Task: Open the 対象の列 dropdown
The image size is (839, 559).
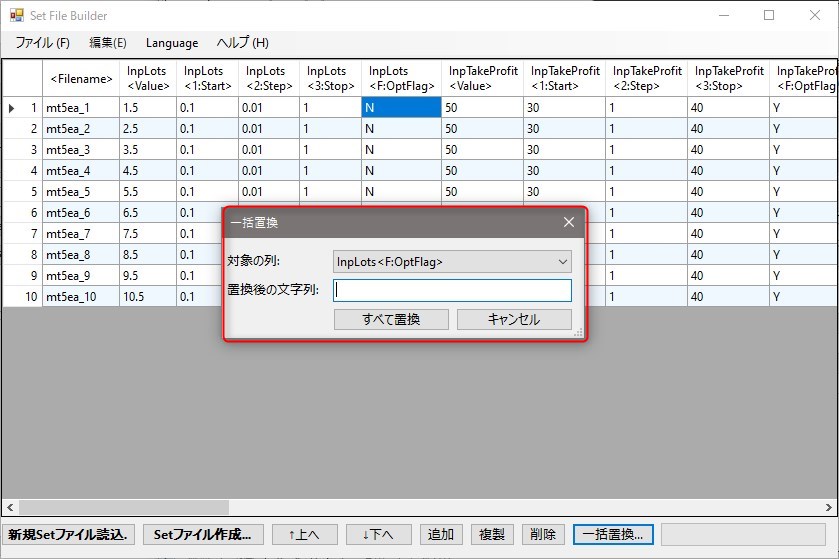Action: [x=452, y=262]
